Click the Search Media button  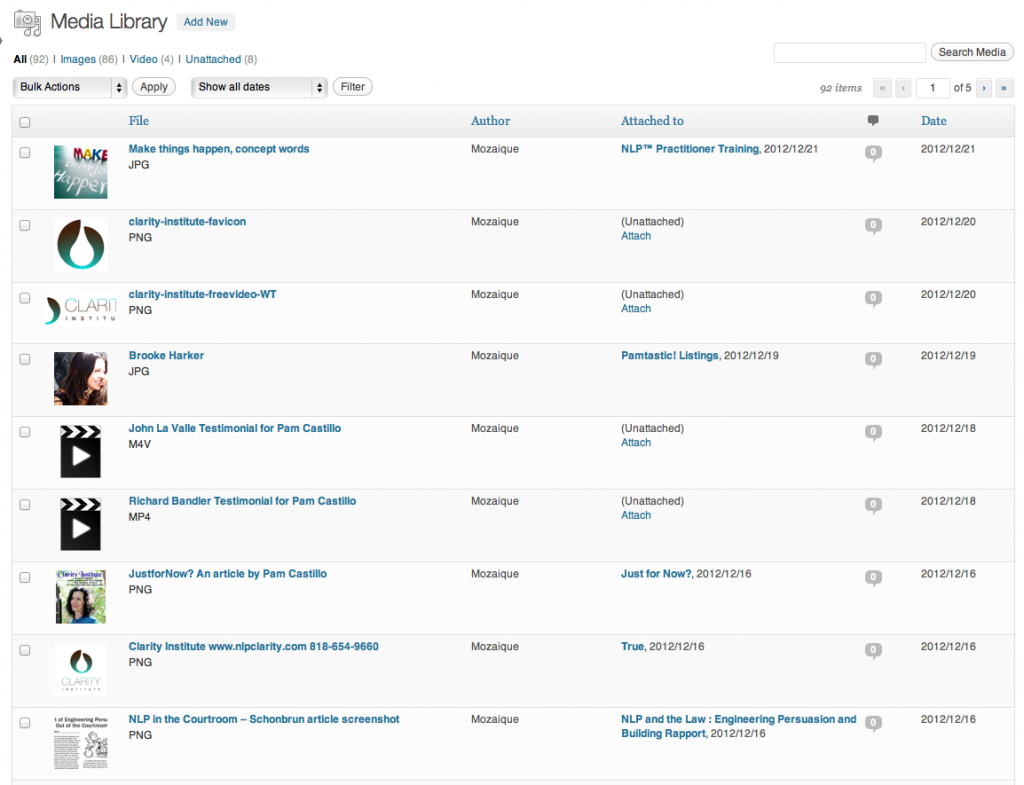pos(971,52)
